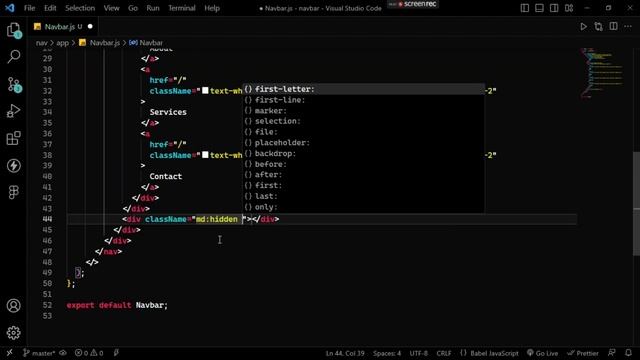Choose 'before:' suggestion
The height and width of the screenshot is (360, 640).
364,164
